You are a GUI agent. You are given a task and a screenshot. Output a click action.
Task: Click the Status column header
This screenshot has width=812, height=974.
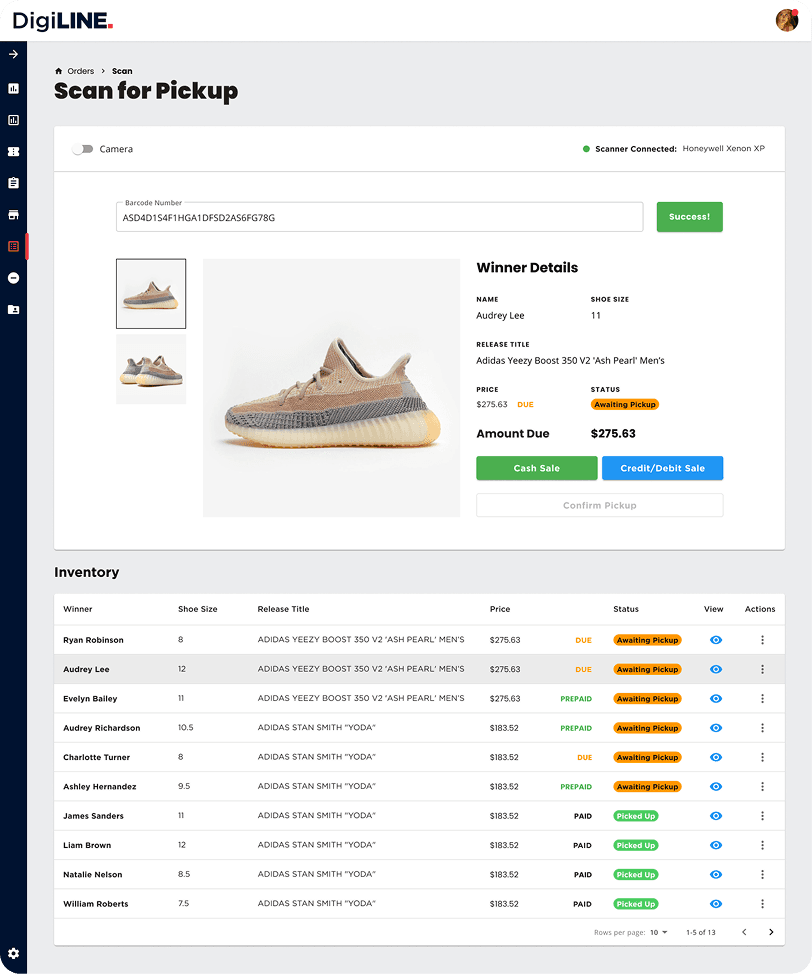tap(626, 609)
